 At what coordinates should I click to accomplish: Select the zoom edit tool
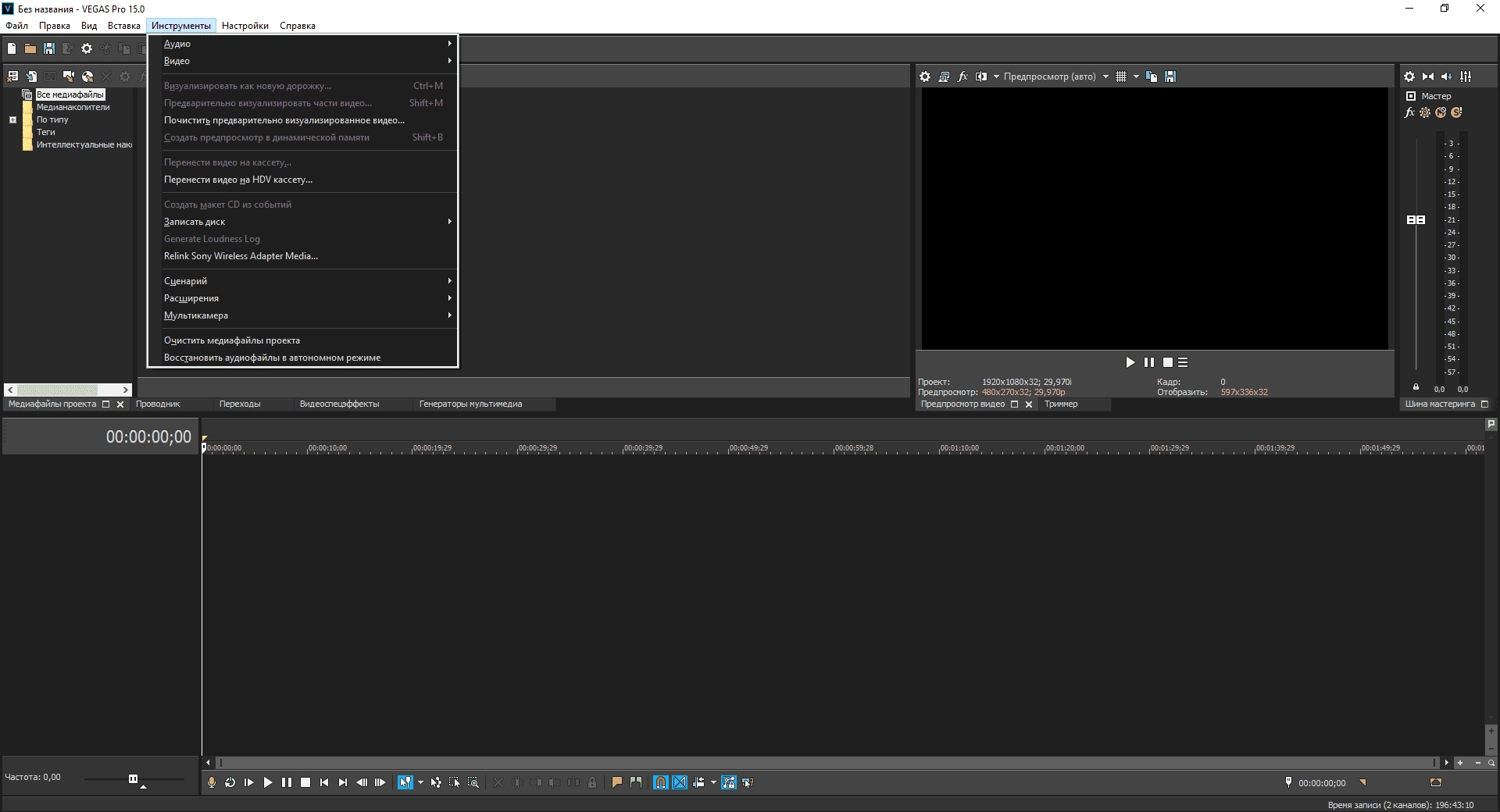coord(473,782)
